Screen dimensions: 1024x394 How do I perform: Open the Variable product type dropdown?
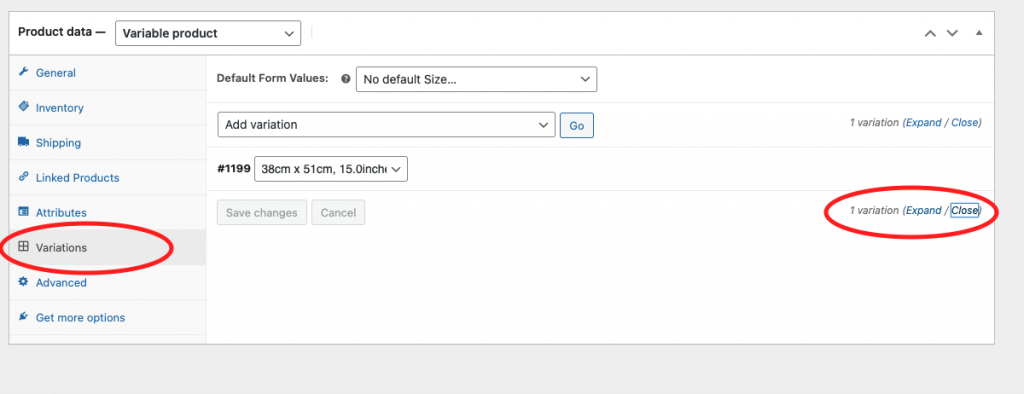pos(208,33)
